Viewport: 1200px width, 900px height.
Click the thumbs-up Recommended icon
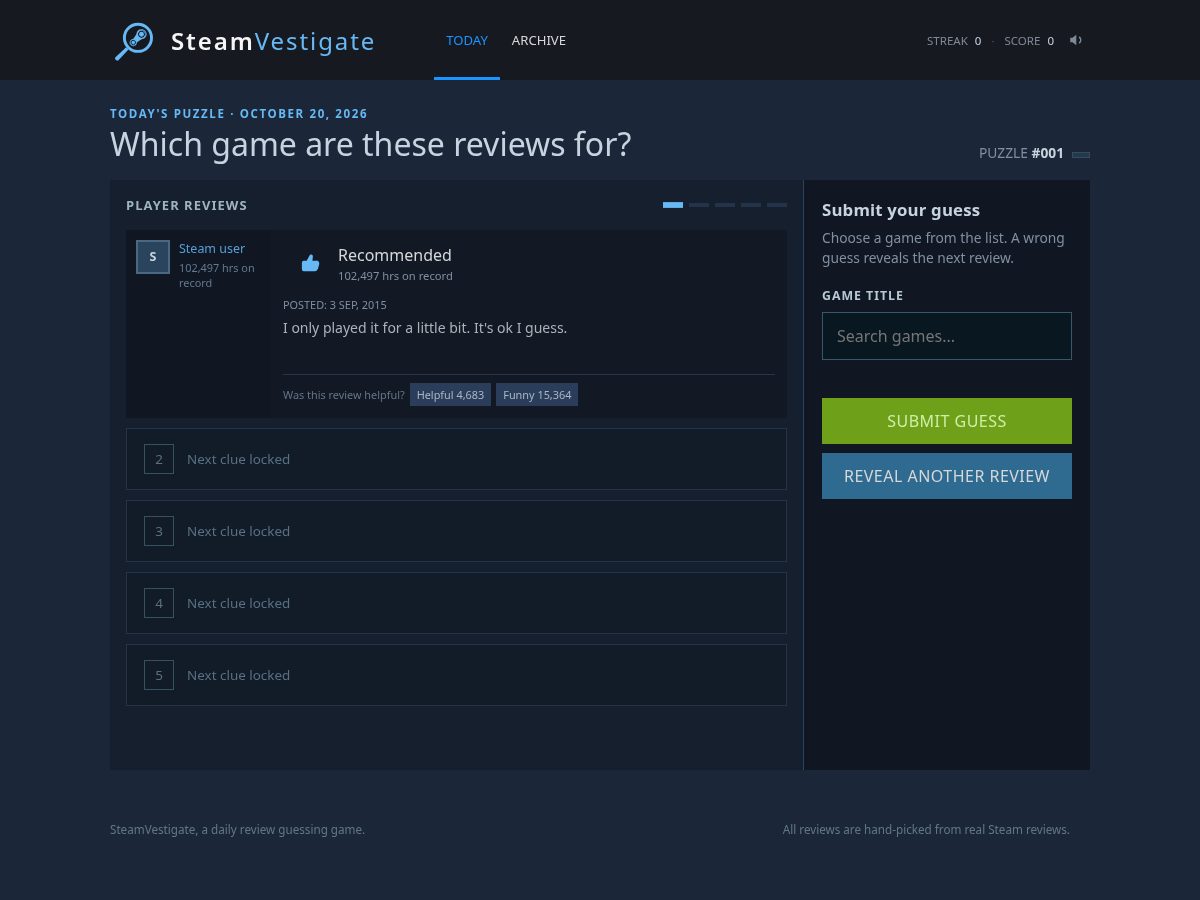tap(310, 263)
